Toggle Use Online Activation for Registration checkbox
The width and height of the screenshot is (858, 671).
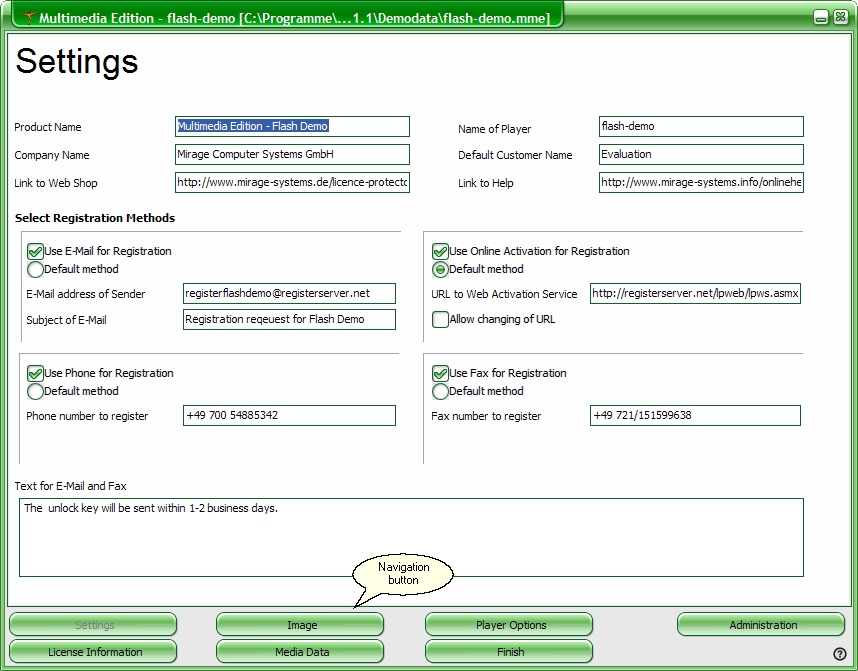[x=440, y=252]
